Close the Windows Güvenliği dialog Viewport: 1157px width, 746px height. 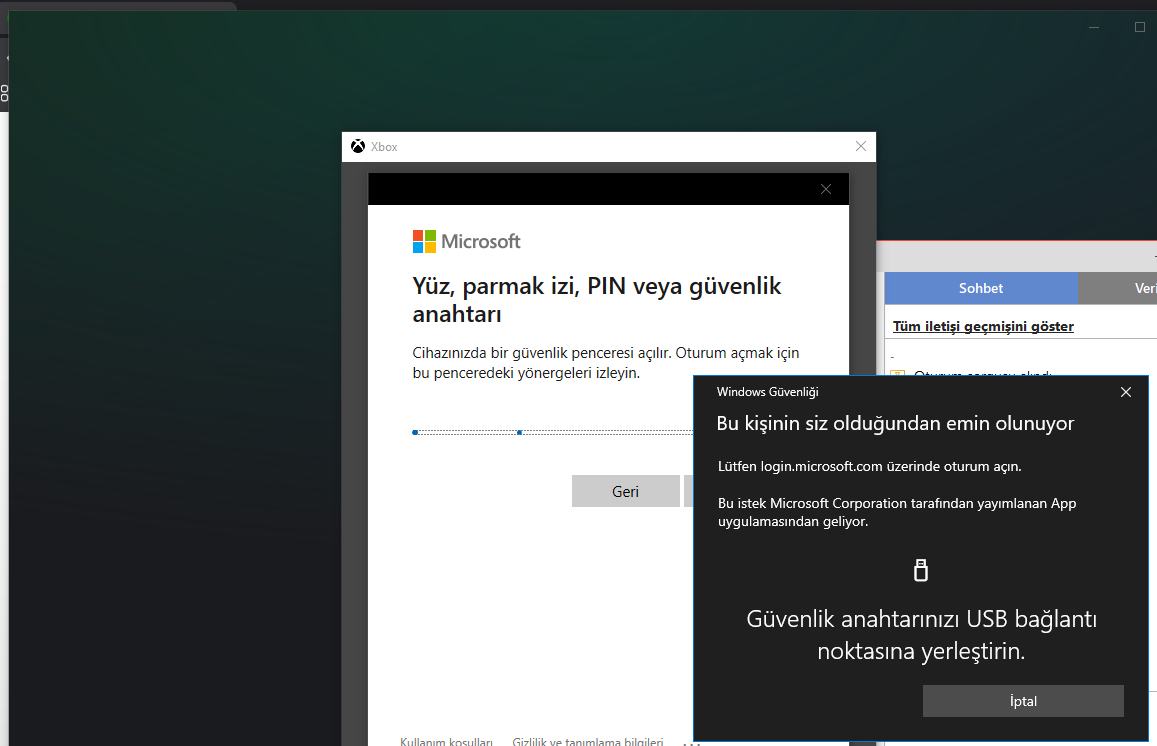tap(1125, 392)
